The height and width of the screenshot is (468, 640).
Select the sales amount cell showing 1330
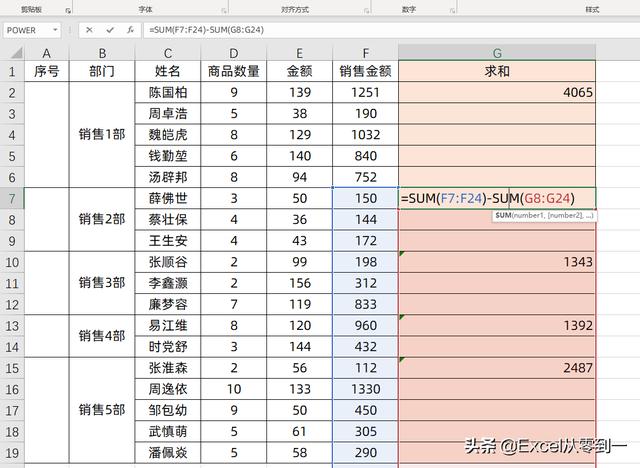(365, 388)
